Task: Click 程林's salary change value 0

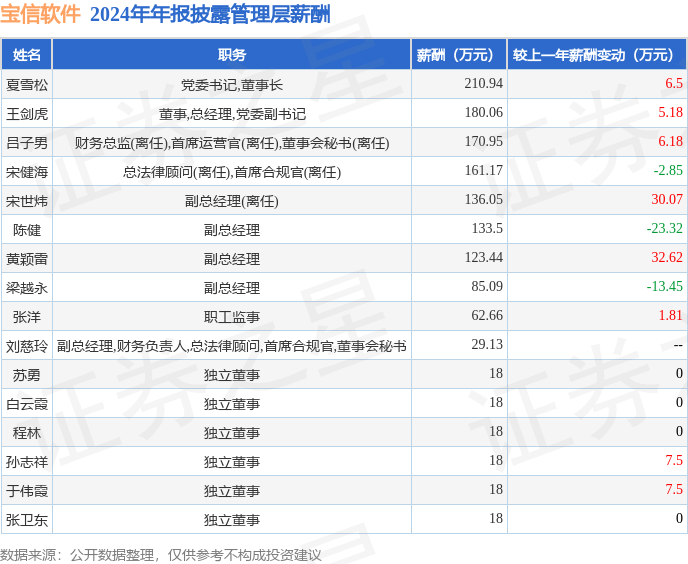Action: [x=679, y=431]
